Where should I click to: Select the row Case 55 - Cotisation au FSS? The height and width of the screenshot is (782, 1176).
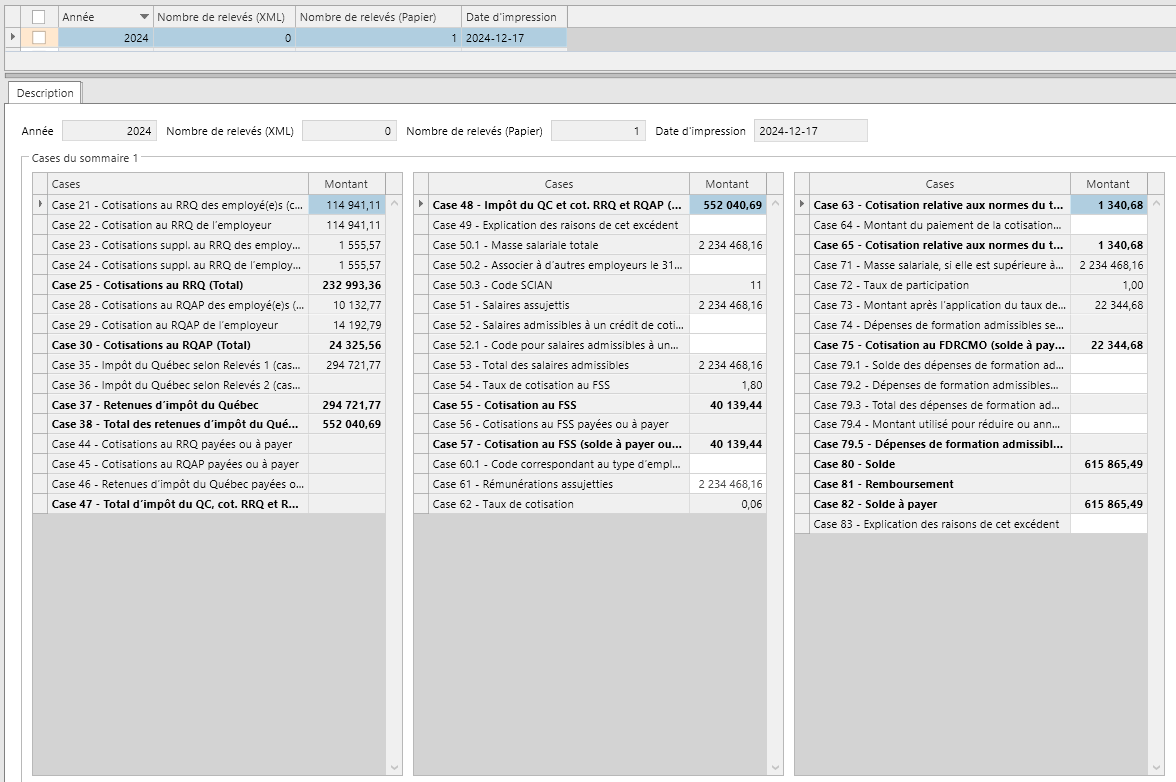(590, 405)
